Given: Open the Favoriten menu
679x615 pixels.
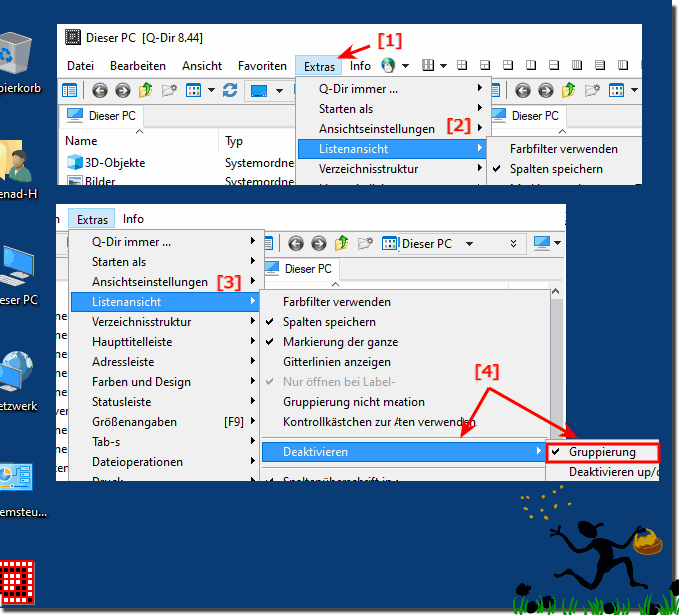Looking at the screenshot, I should click(x=262, y=66).
